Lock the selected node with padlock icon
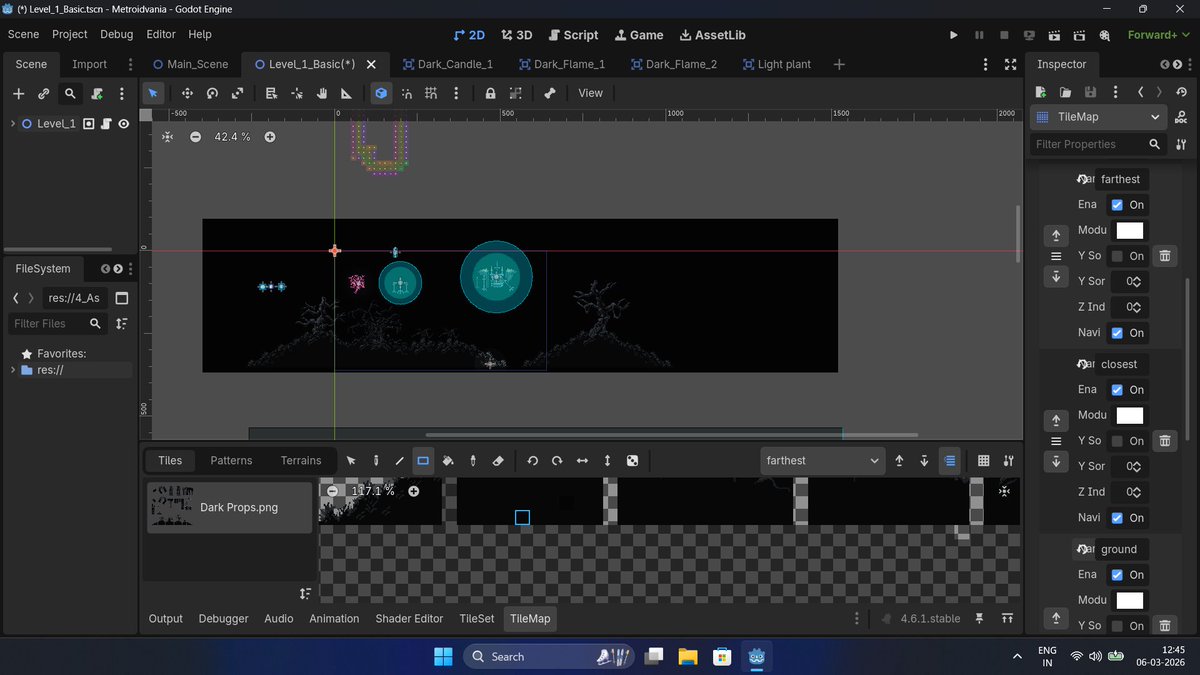This screenshot has height=675, width=1200. (490, 93)
